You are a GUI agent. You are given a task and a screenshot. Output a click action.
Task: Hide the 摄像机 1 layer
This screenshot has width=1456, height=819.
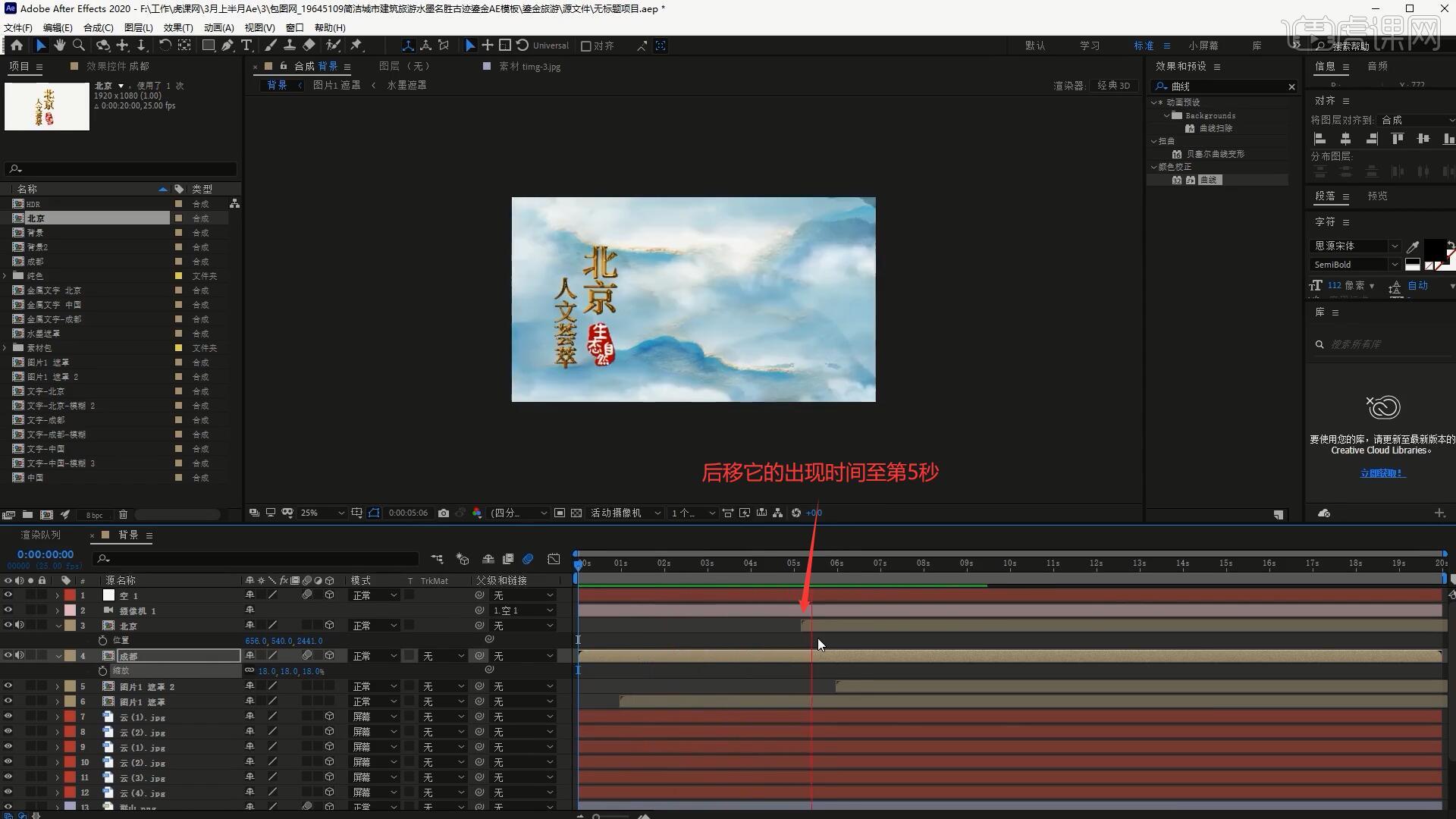(x=8, y=610)
